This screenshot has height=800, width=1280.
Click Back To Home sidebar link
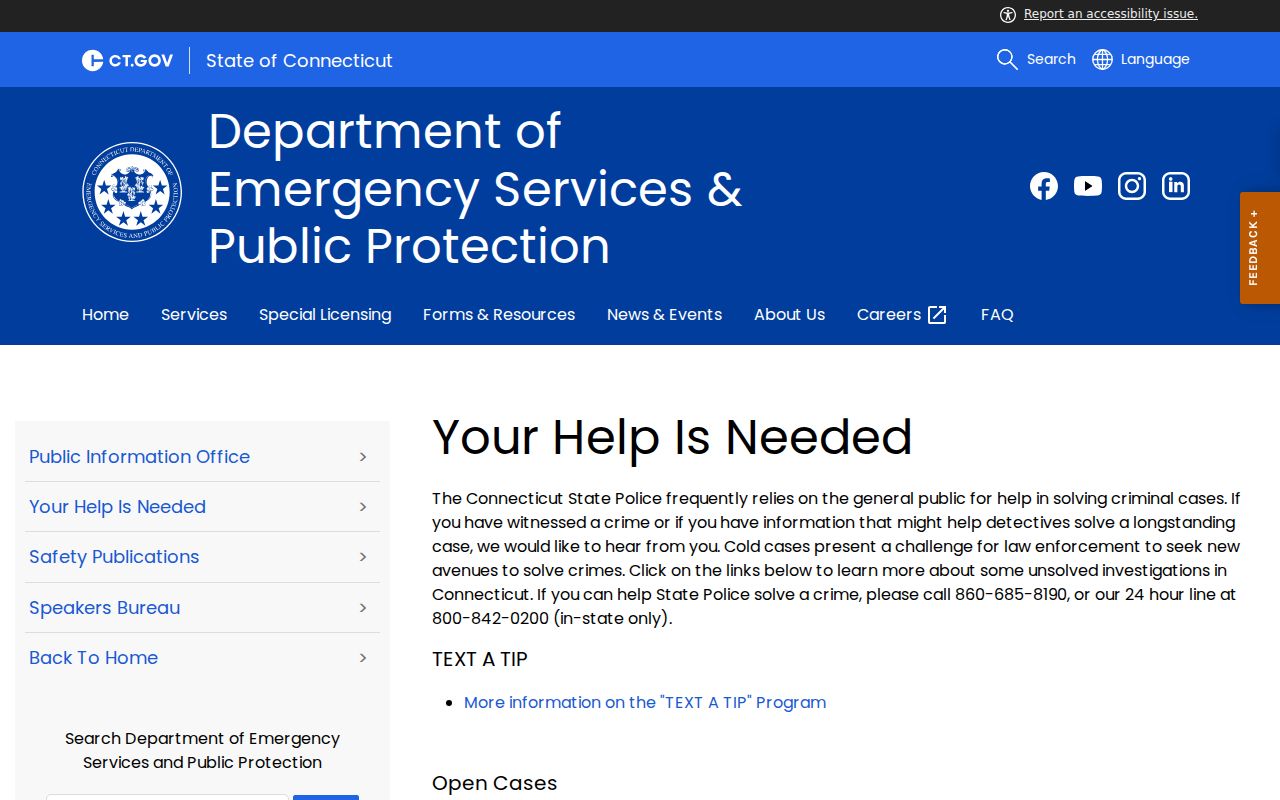(x=93, y=658)
